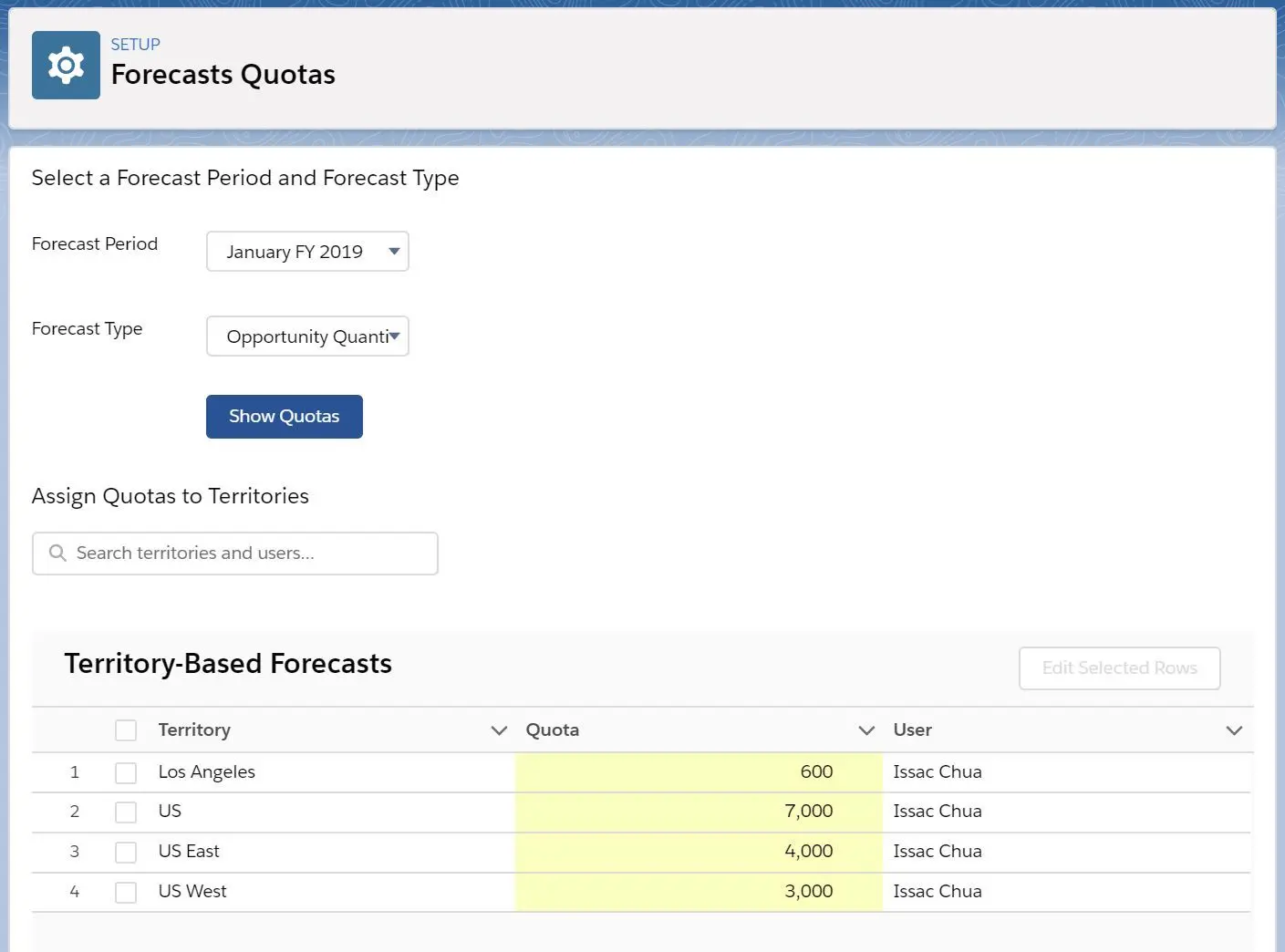Viewport: 1285px width, 952px height.
Task: Open the Forecast Period dropdown
Action: click(307, 252)
